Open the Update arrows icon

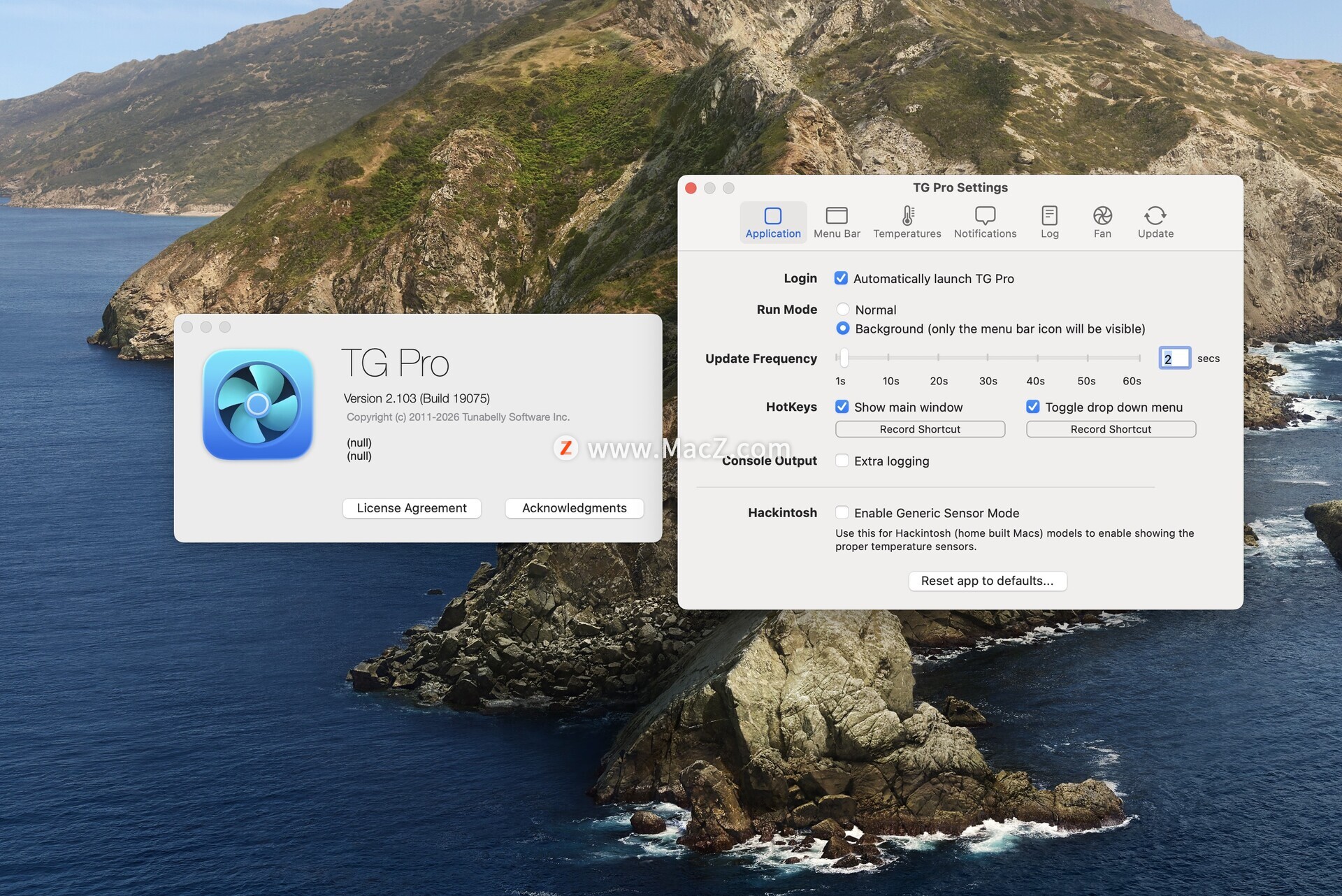coord(1155,216)
